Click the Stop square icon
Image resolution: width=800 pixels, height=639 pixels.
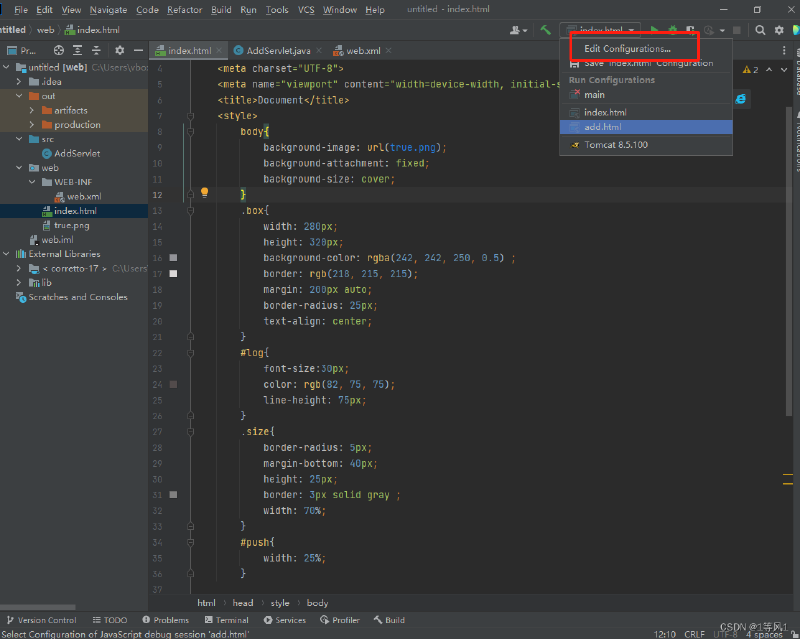pyautogui.click(x=737, y=30)
